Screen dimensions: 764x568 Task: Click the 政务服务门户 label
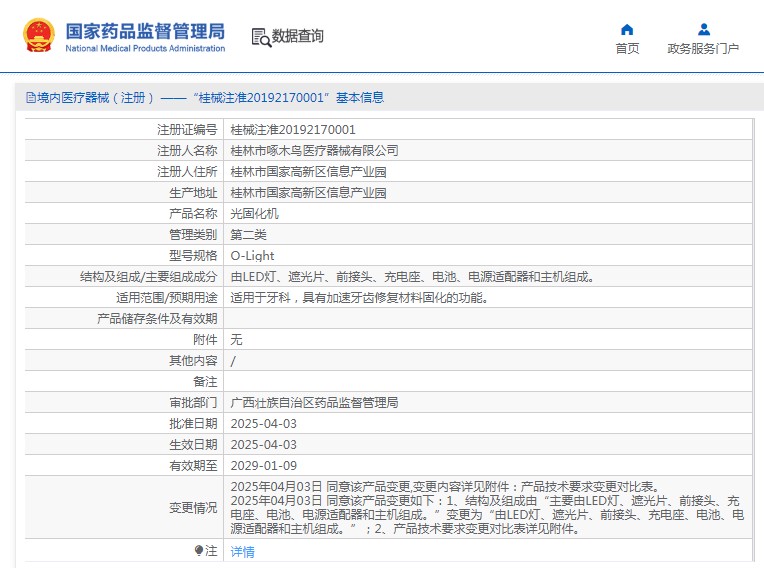point(703,48)
